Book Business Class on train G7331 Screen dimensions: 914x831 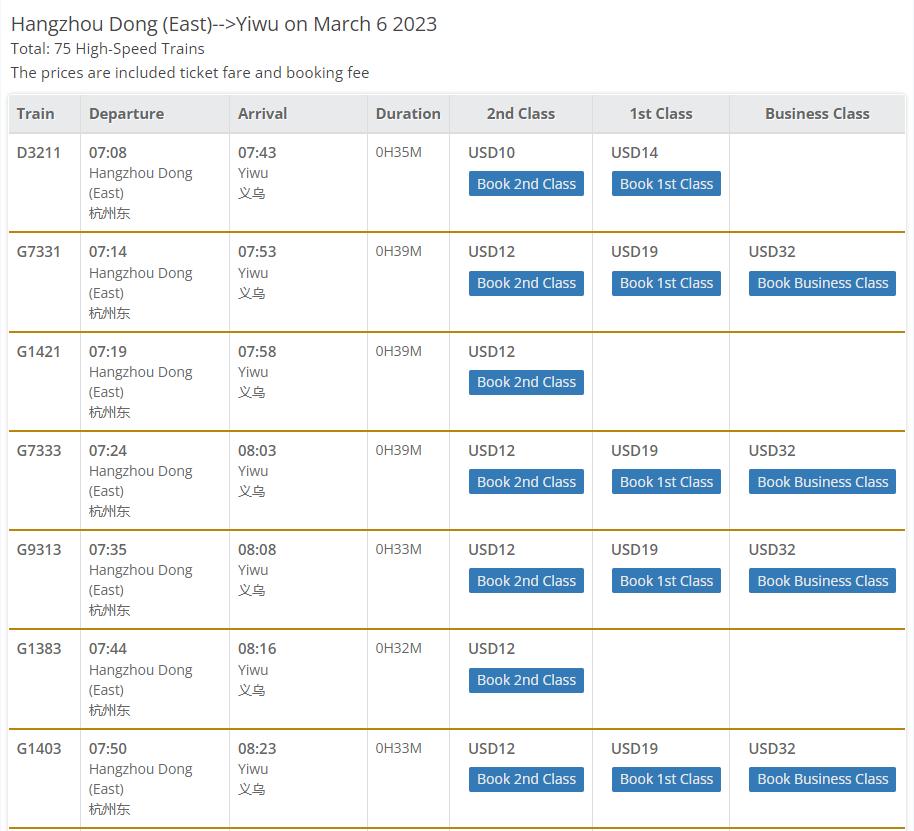click(x=822, y=283)
